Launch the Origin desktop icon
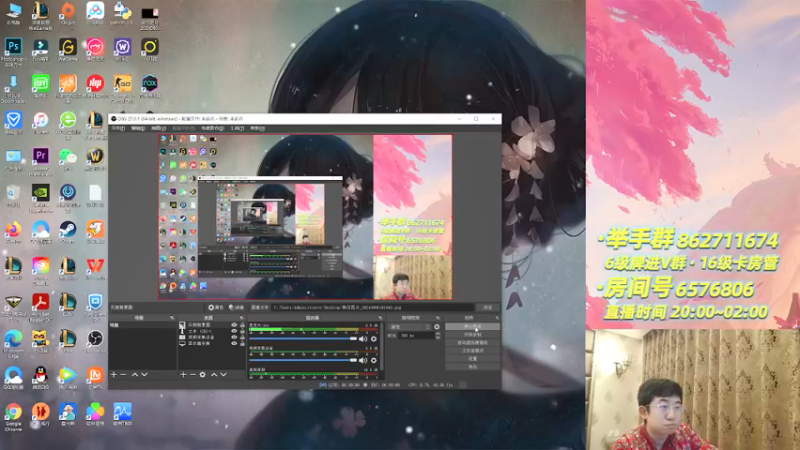This screenshot has width=800, height=450. click(67, 11)
